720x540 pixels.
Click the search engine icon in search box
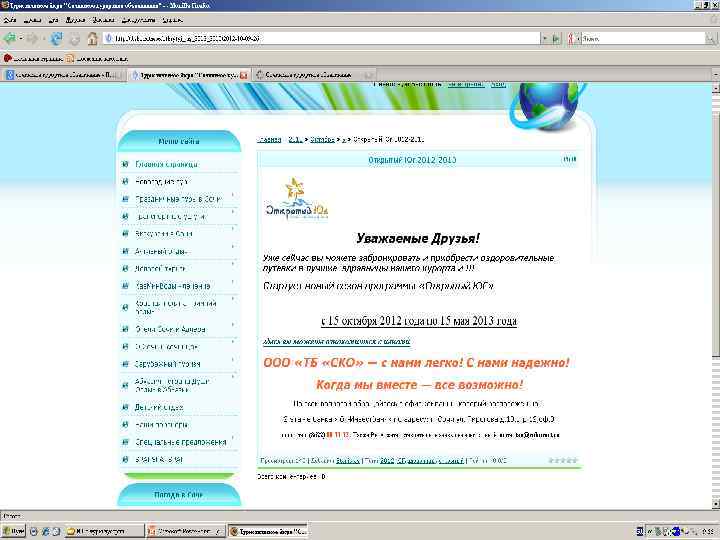(x=571, y=39)
